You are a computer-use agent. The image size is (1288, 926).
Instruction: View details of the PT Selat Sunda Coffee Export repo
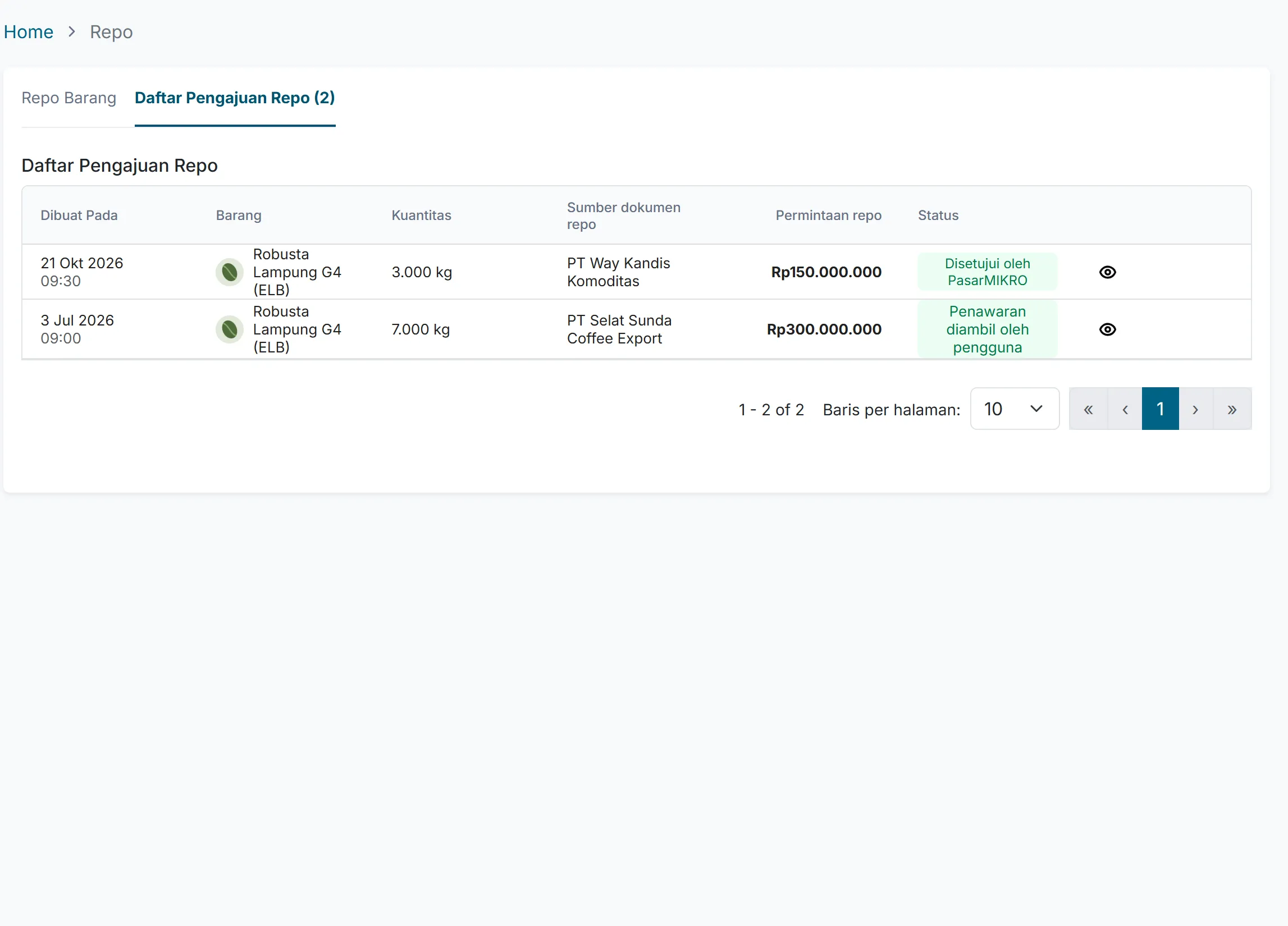pos(1107,329)
